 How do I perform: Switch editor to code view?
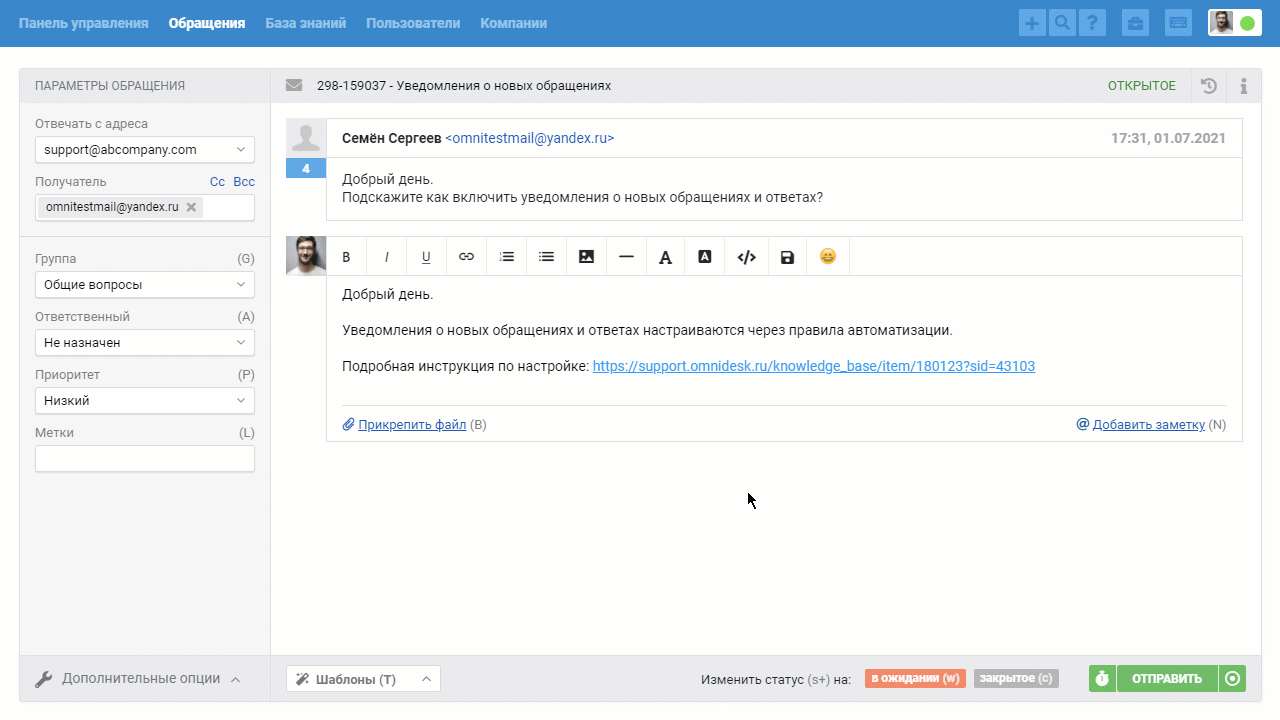pyautogui.click(x=746, y=257)
